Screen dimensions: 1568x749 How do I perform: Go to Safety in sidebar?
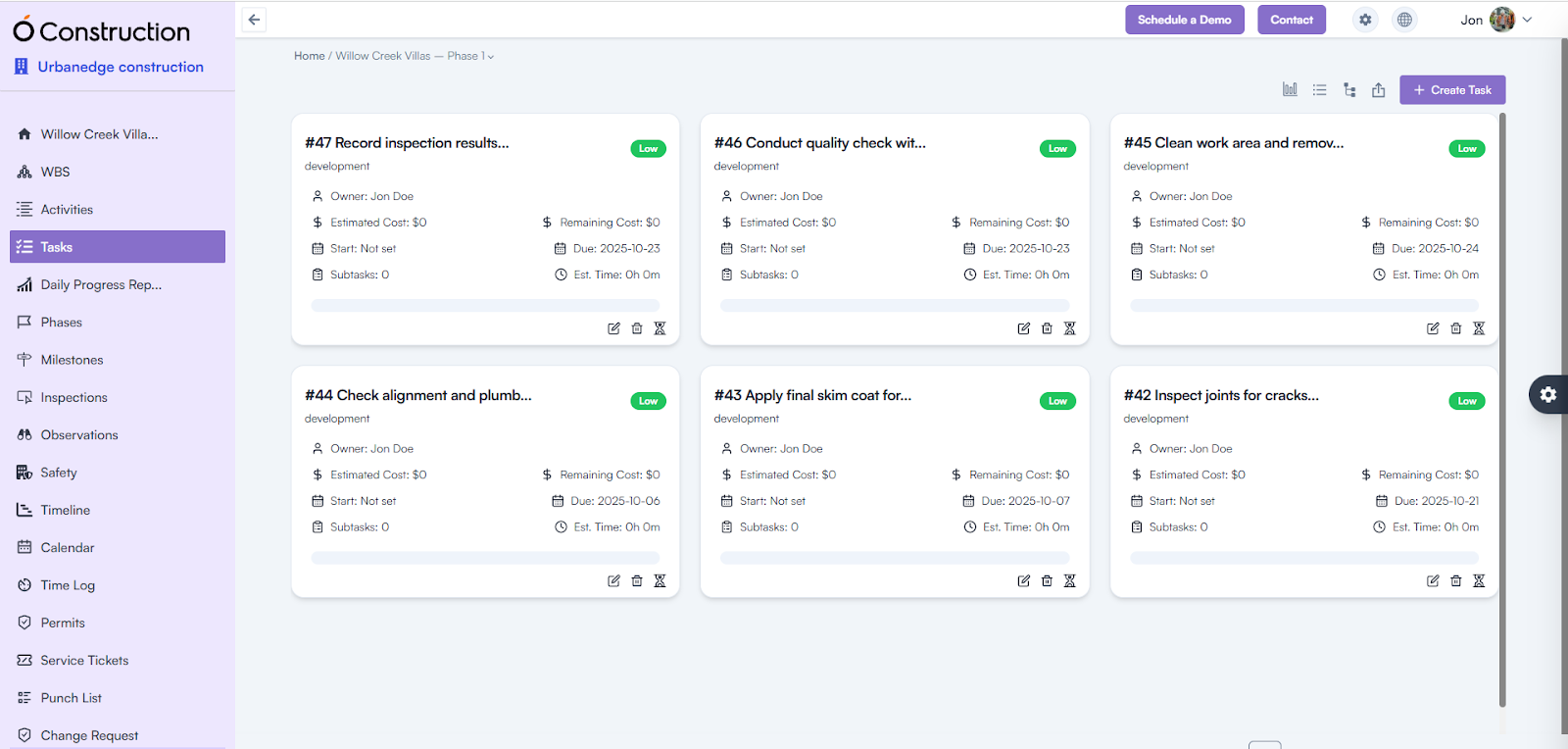click(118, 473)
